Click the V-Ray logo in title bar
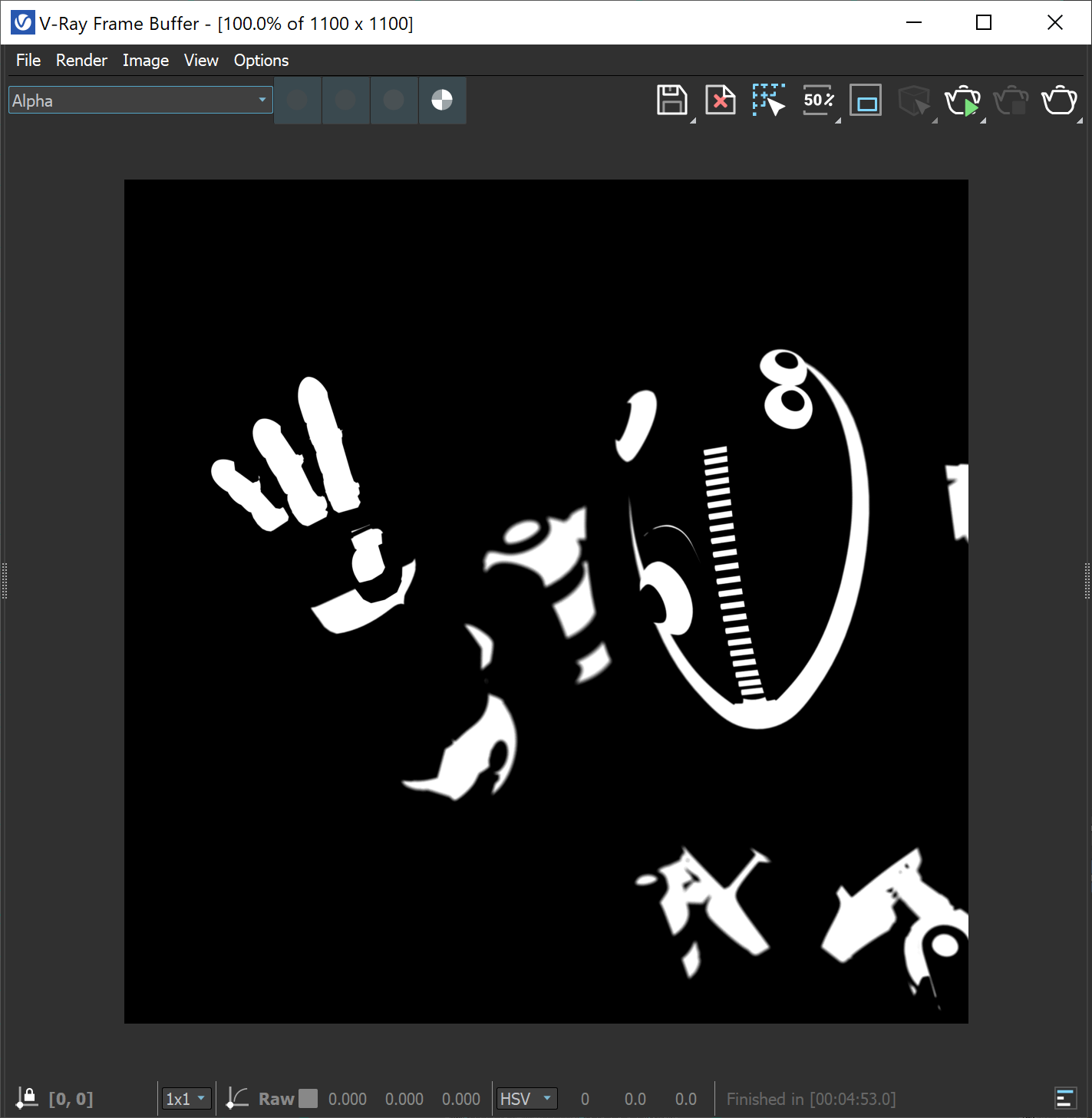The height and width of the screenshot is (1118, 1092). pos(22,23)
